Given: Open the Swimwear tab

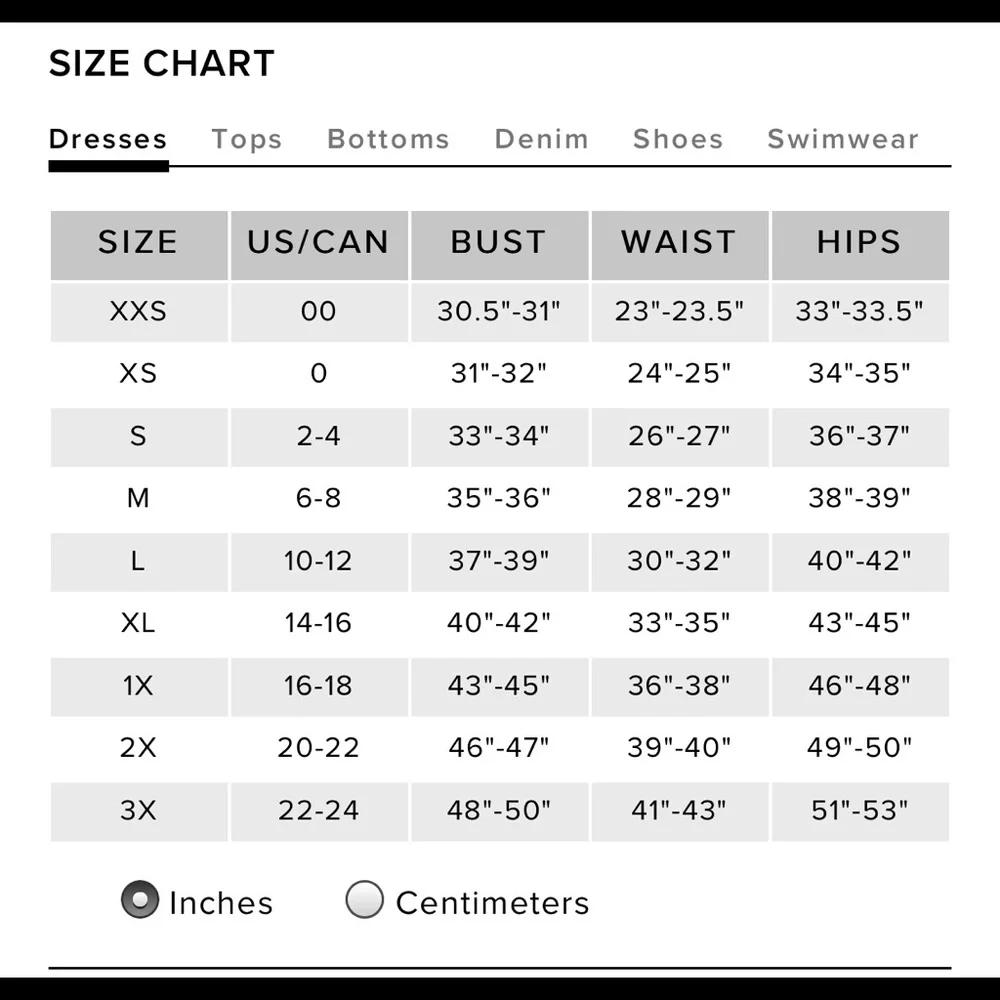Looking at the screenshot, I should 842,139.
